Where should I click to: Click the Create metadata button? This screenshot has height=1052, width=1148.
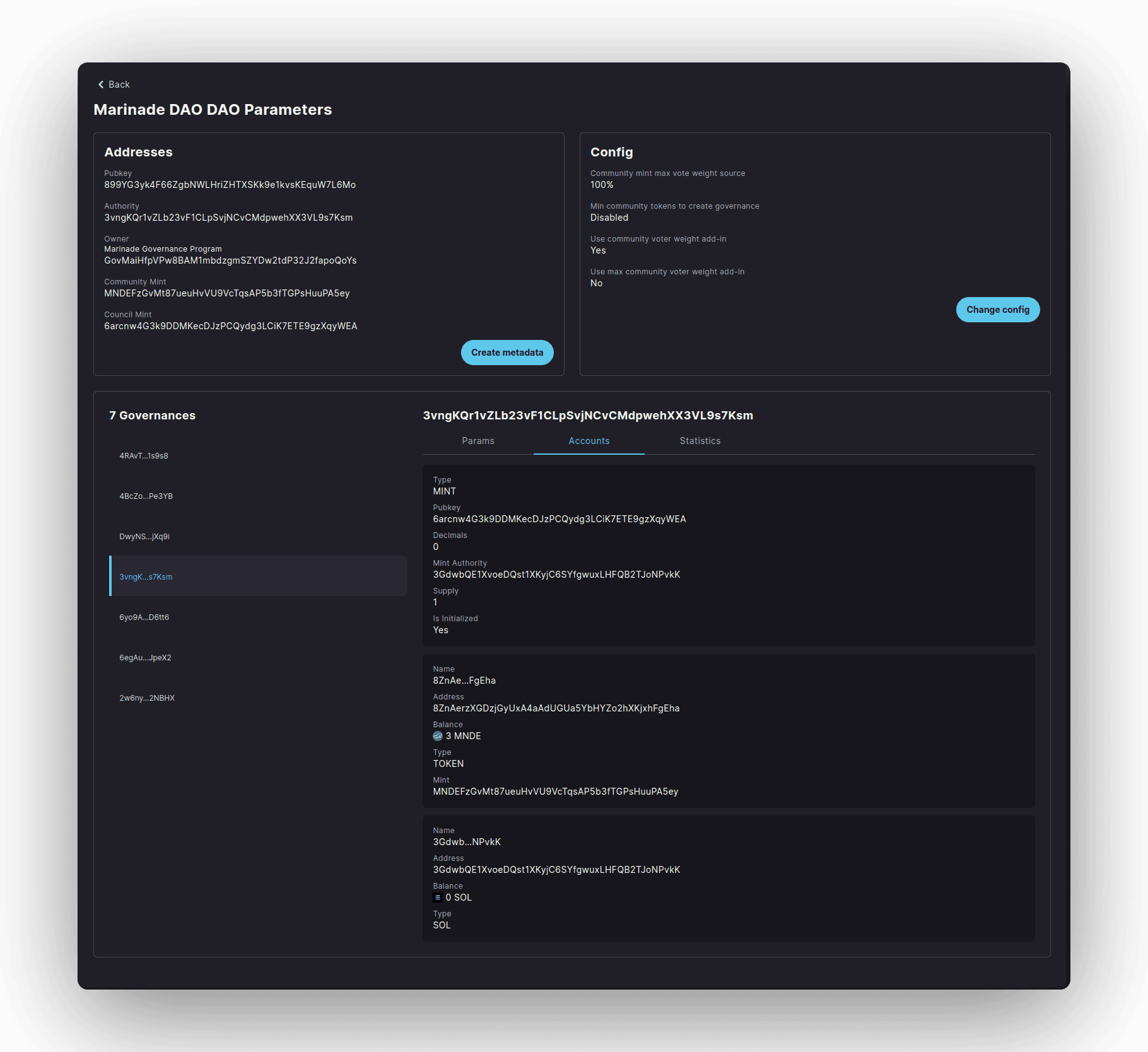click(507, 353)
